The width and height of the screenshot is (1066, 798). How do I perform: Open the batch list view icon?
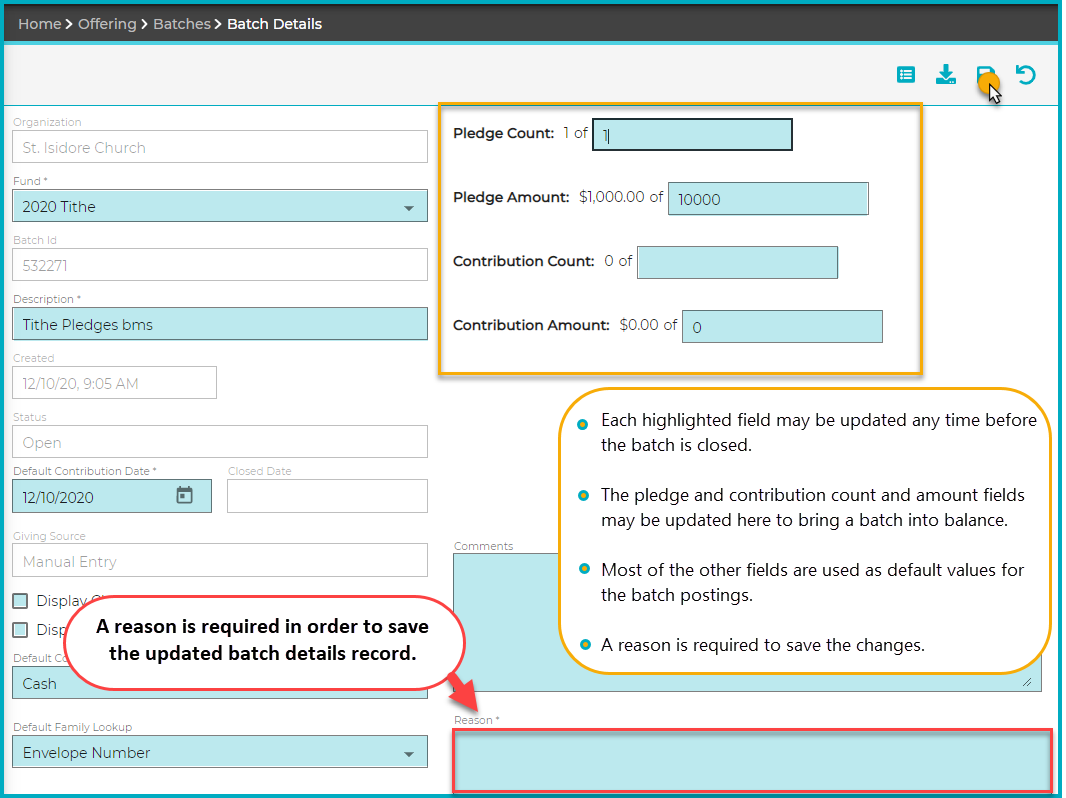[x=906, y=75]
